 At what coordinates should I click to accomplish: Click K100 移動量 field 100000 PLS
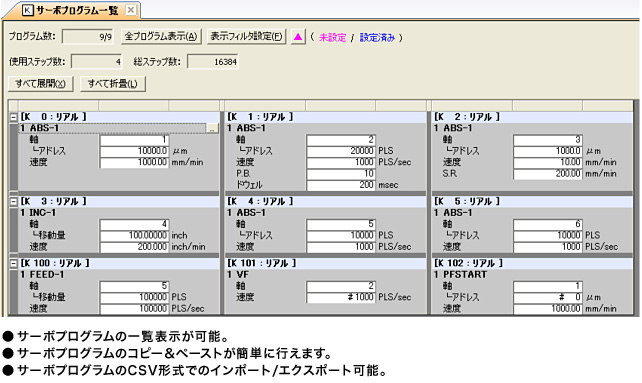(x=134, y=297)
